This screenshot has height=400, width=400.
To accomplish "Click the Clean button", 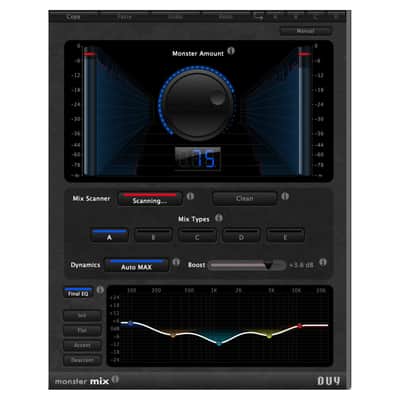I will click(245, 198).
